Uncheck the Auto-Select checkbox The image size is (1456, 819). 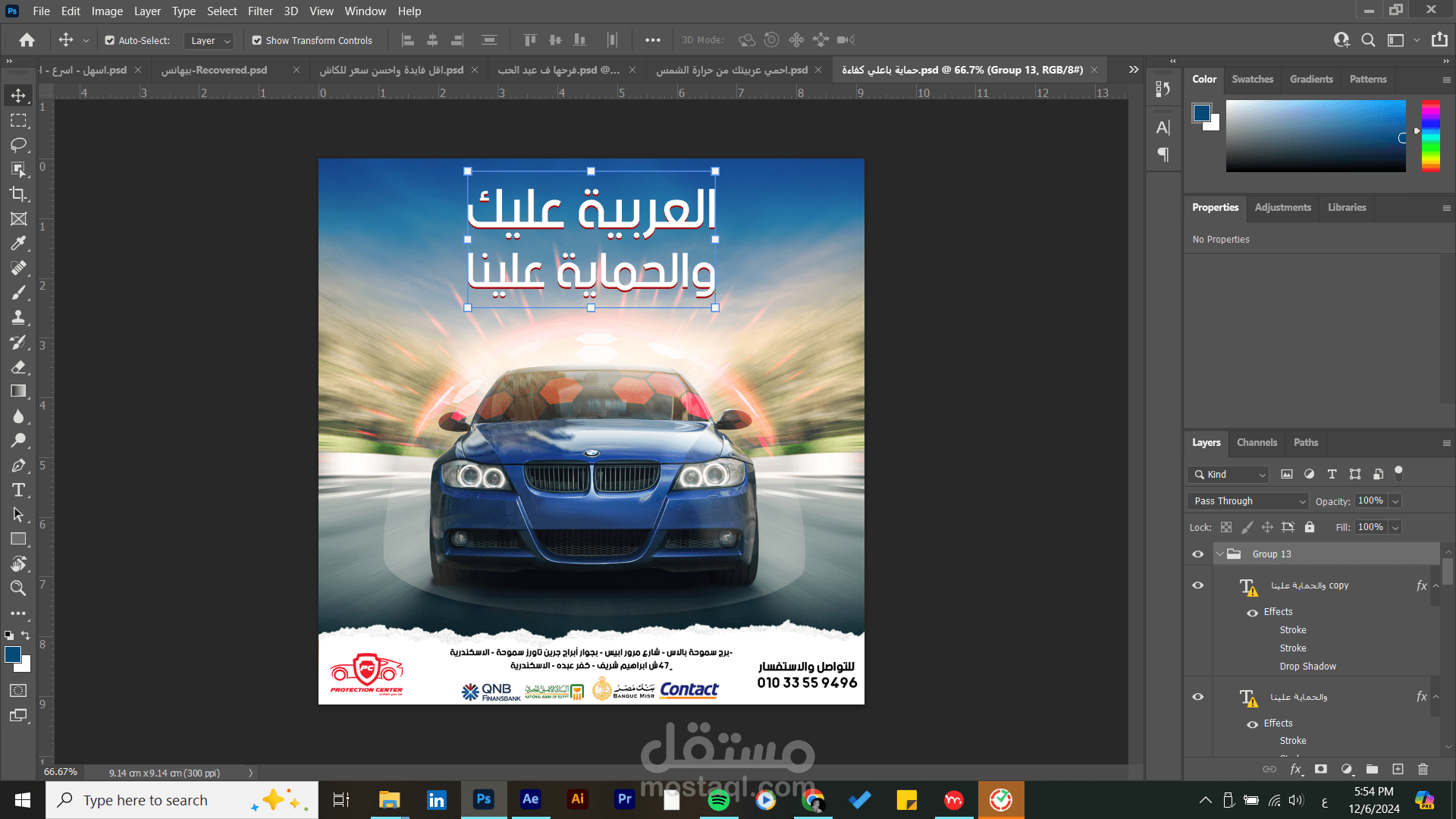[110, 40]
